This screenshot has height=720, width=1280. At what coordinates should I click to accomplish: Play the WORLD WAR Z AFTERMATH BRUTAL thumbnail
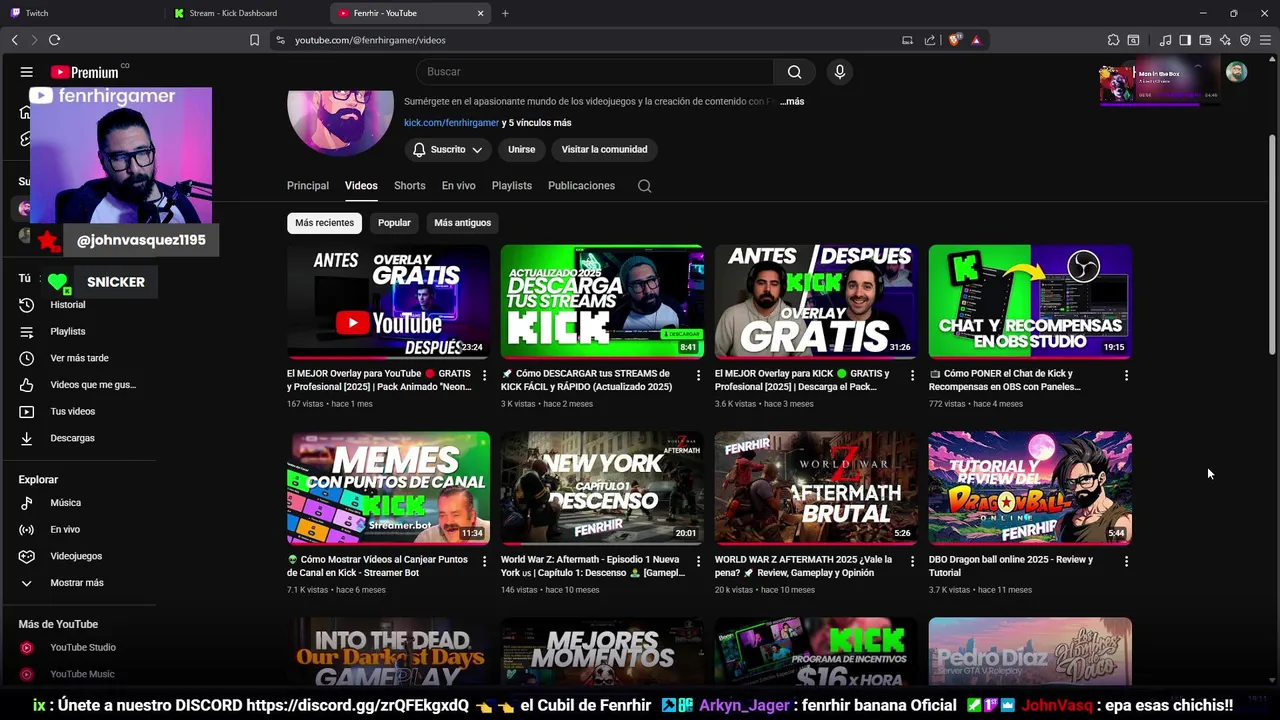pyautogui.click(x=816, y=488)
